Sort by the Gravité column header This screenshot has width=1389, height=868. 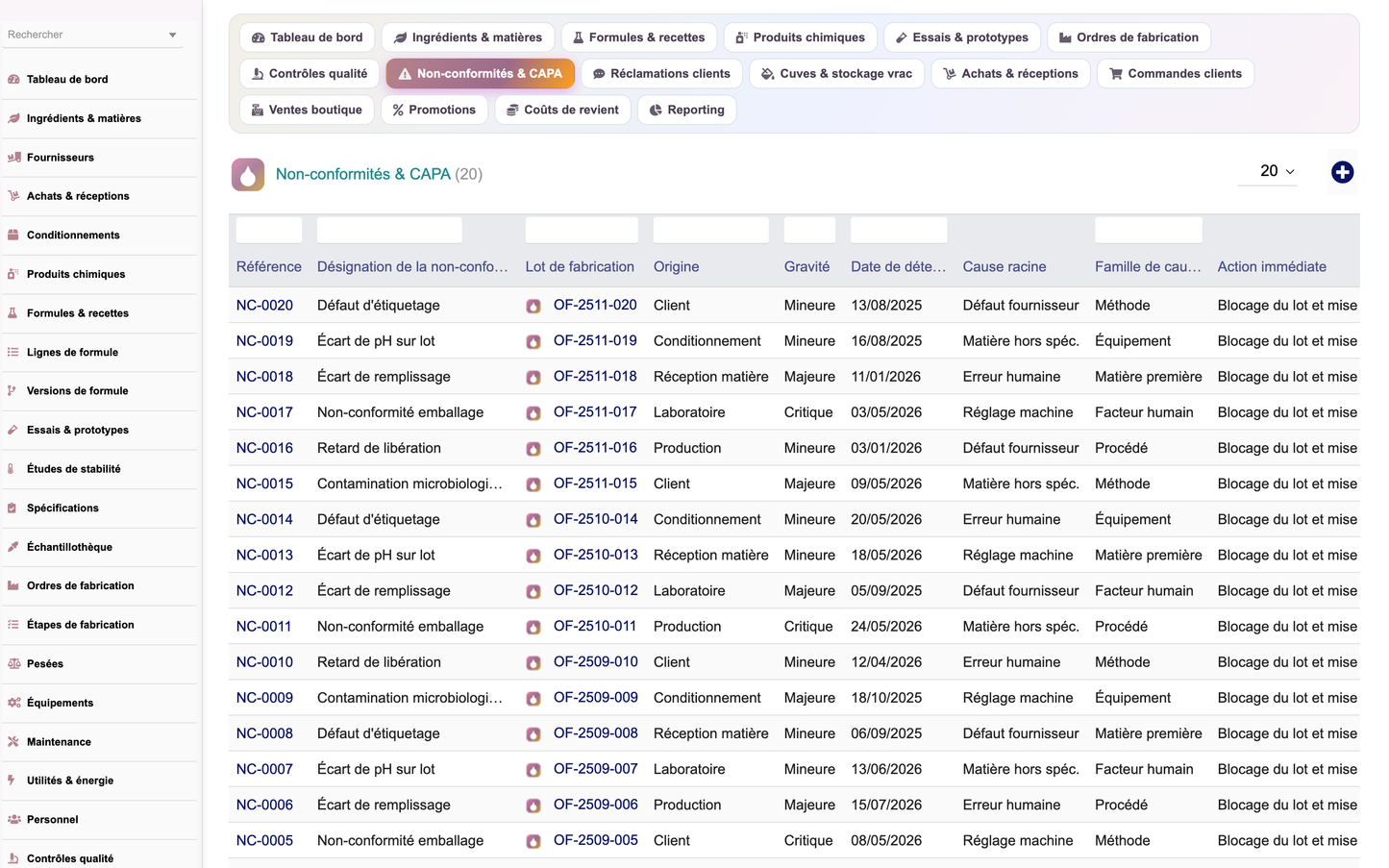coord(806,267)
